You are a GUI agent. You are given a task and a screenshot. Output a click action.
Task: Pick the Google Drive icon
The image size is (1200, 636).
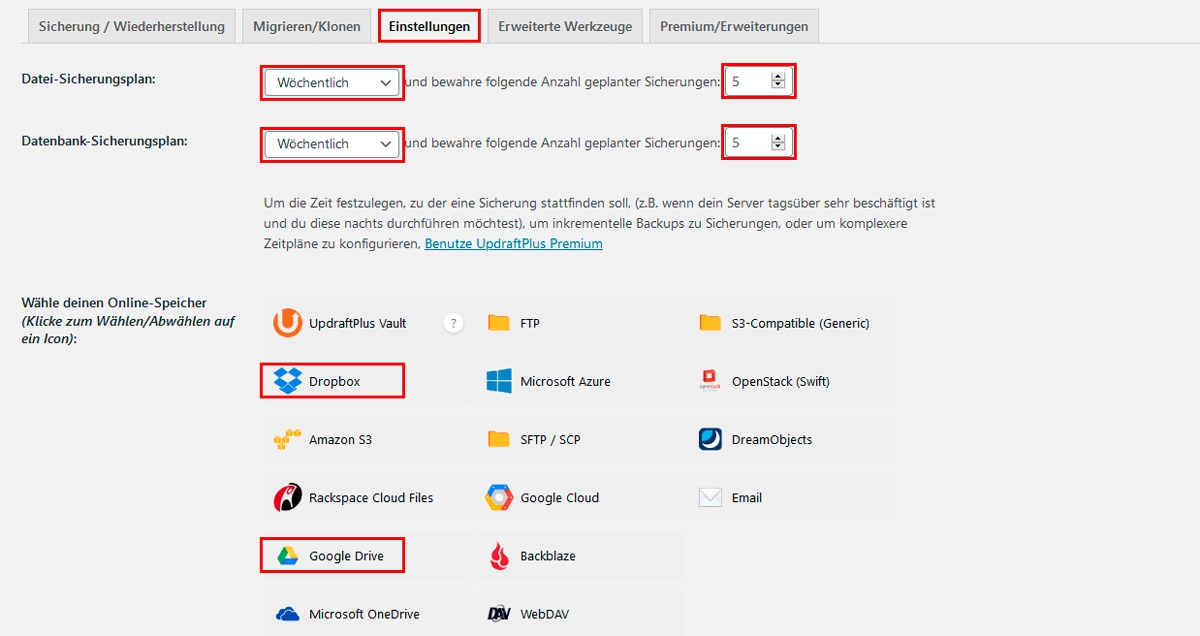288,556
